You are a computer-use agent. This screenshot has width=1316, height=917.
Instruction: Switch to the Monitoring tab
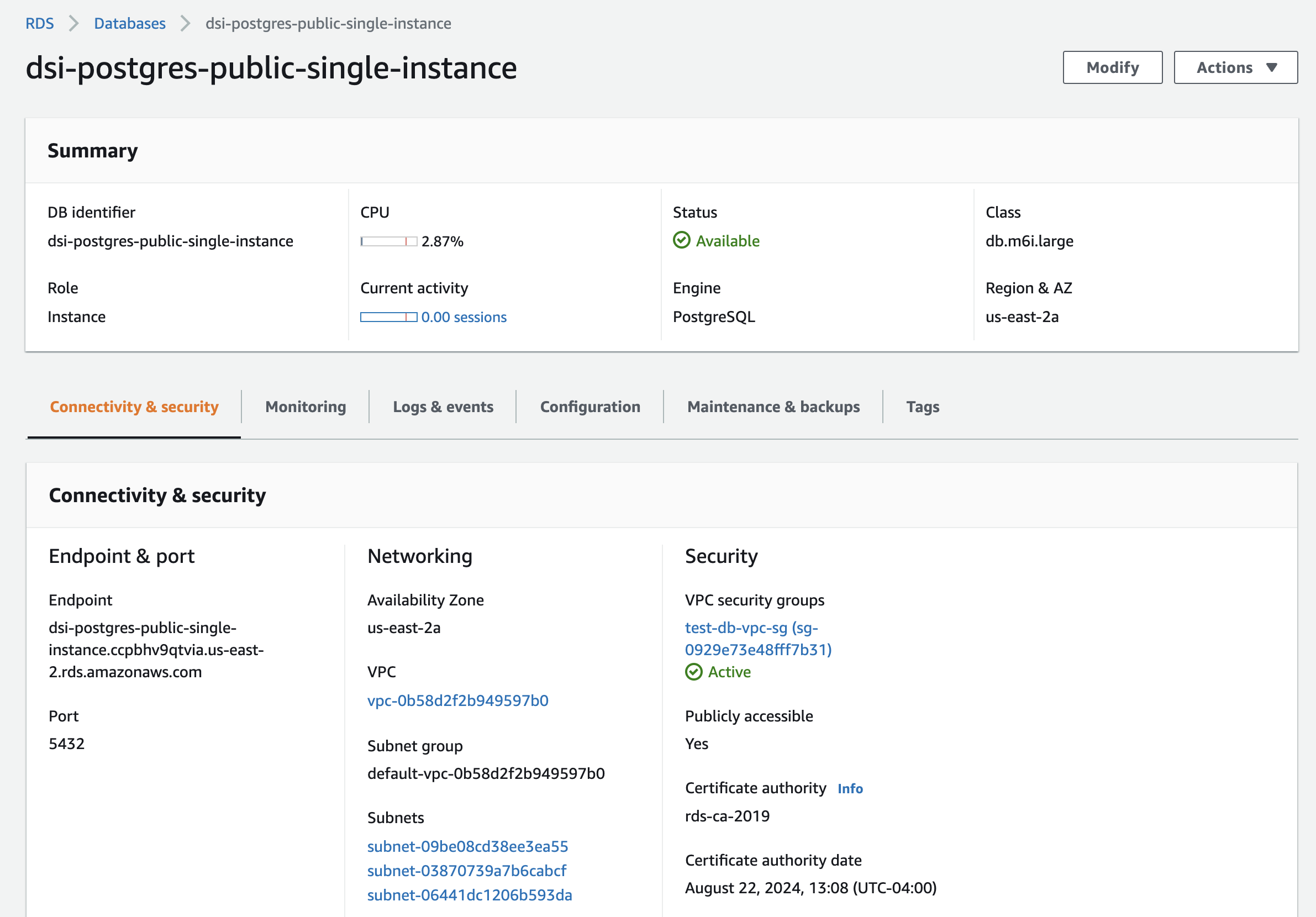306,407
